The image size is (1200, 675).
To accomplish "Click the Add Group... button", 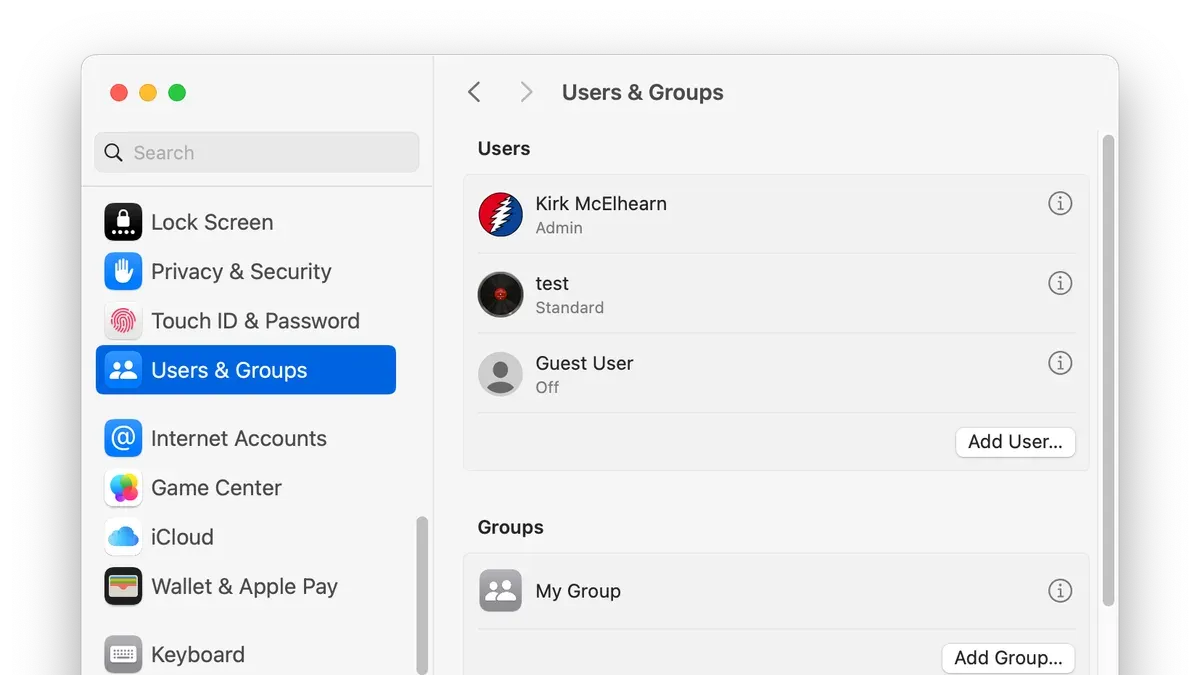I will (1008, 658).
